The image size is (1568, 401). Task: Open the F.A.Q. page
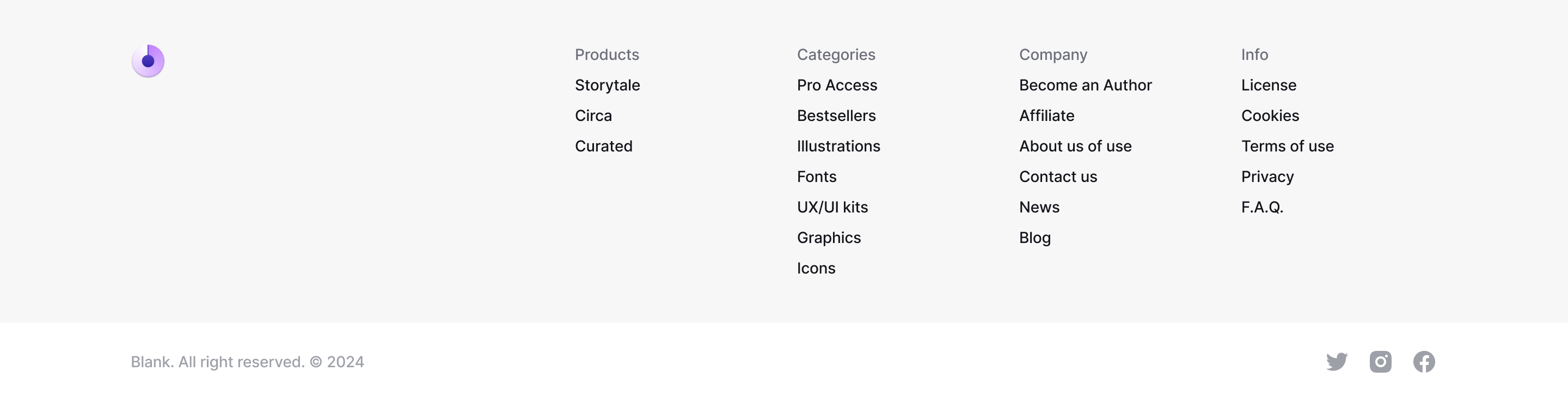1261,206
